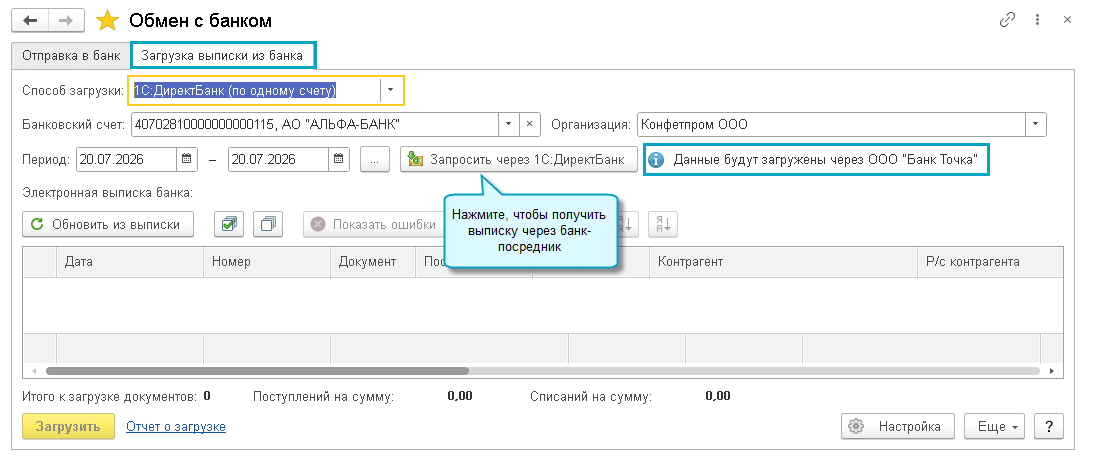Expand the Еще menu
The image size is (1093, 461).
coord(995,426)
